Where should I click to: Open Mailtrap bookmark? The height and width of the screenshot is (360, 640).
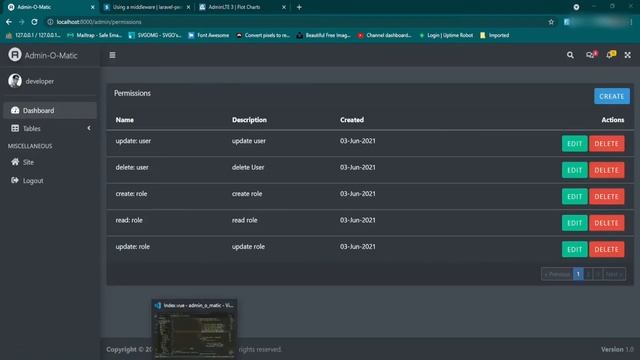94,36
